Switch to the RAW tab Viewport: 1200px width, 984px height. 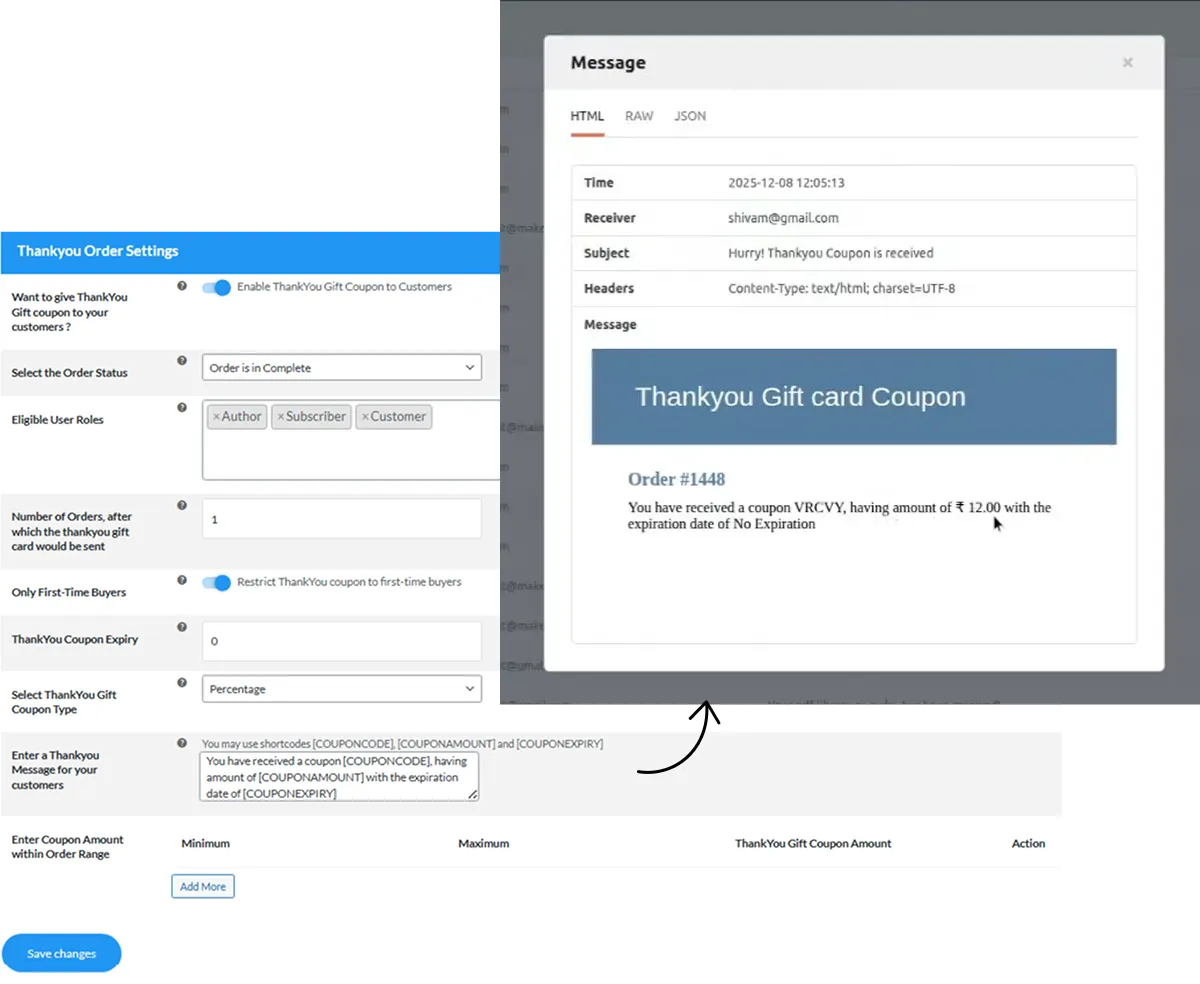click(x=639, y=116)
